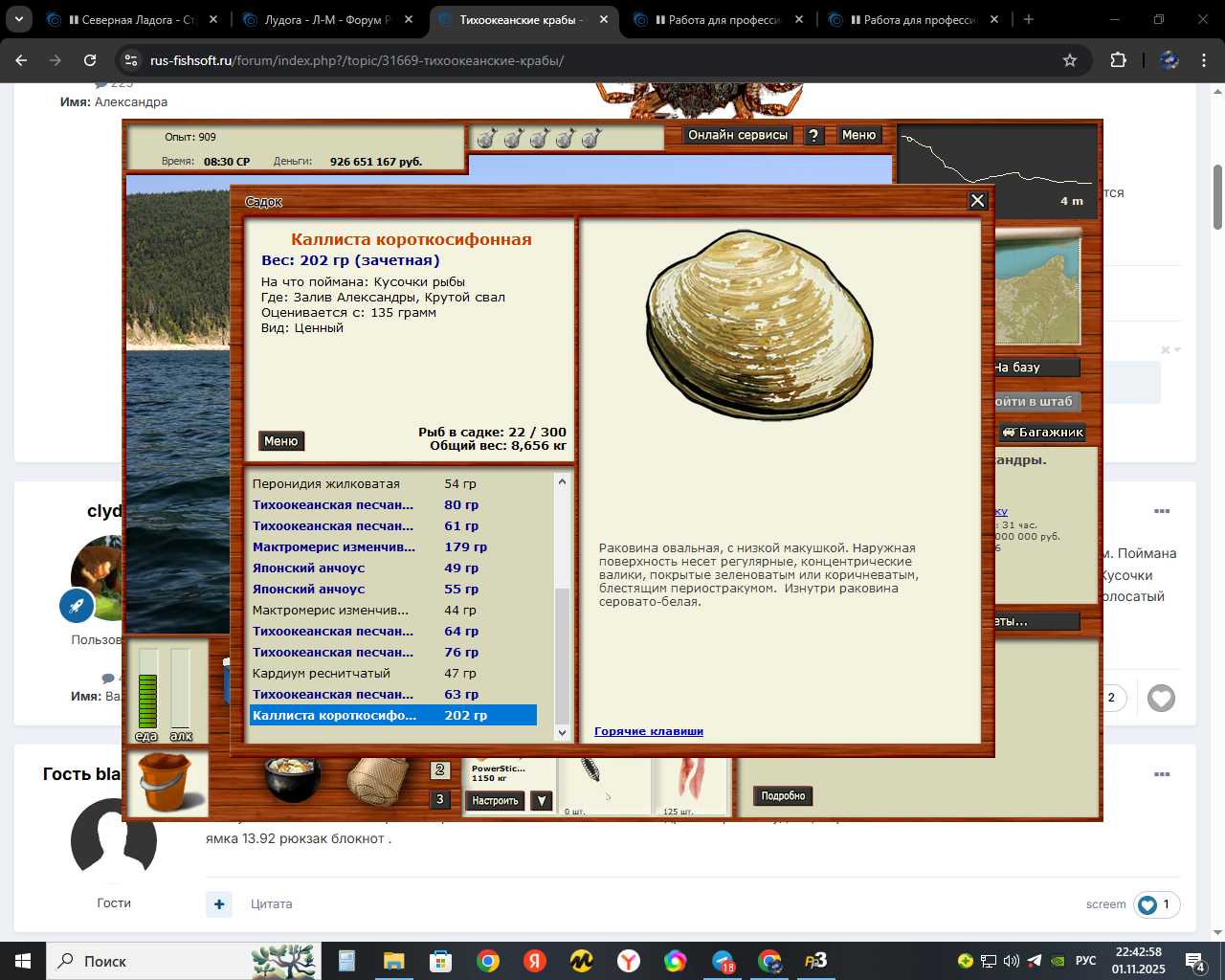The width and height of the screenshot is (1225, 980).
Task: Expand the arrow dropdown next to Настроить
Action: tap(542, 801)
